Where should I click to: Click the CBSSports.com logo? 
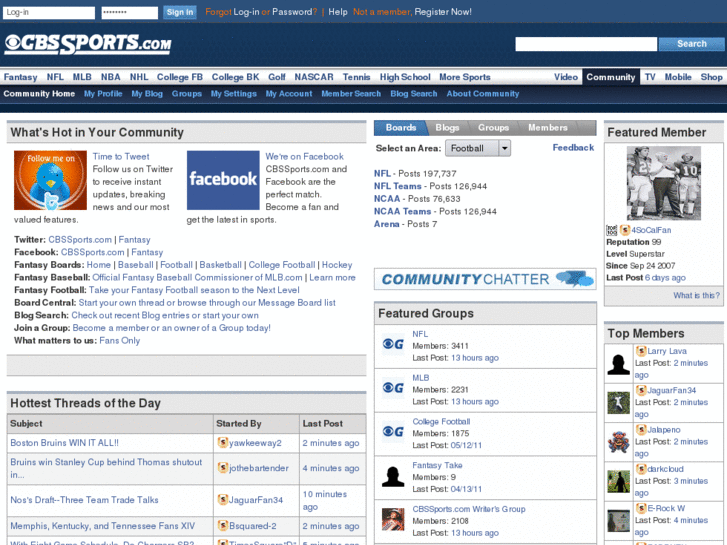click(88, 44)
